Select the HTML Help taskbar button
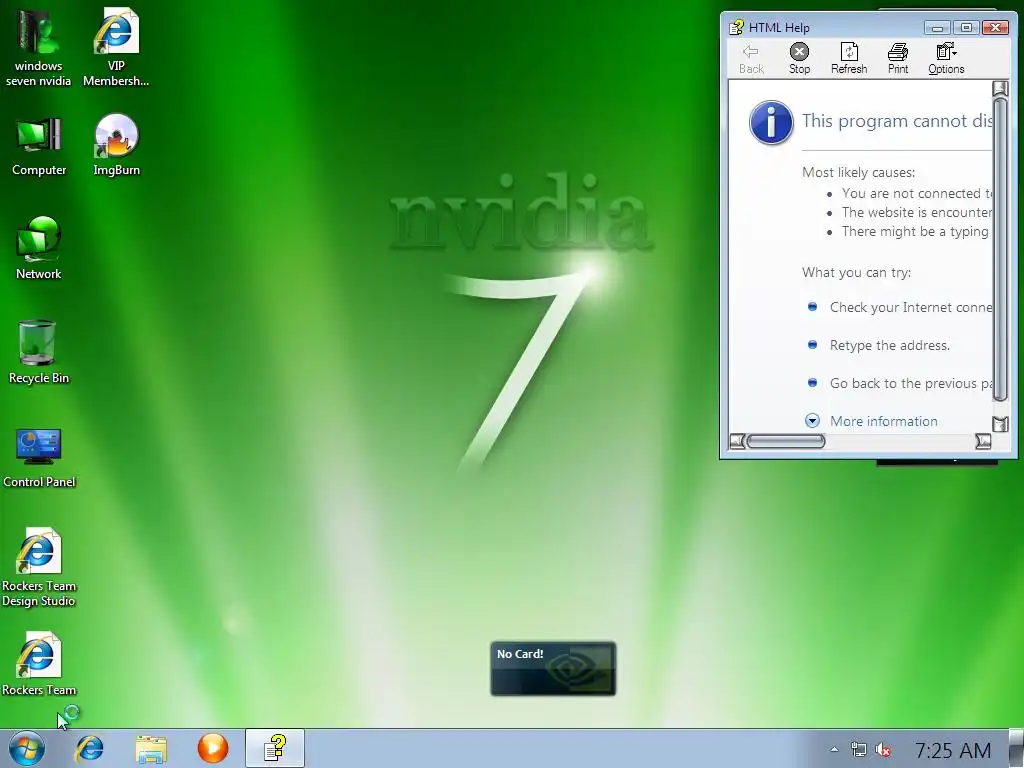Image resolution: width=1024 pixels, height=768 pixels. click(275, 748)
